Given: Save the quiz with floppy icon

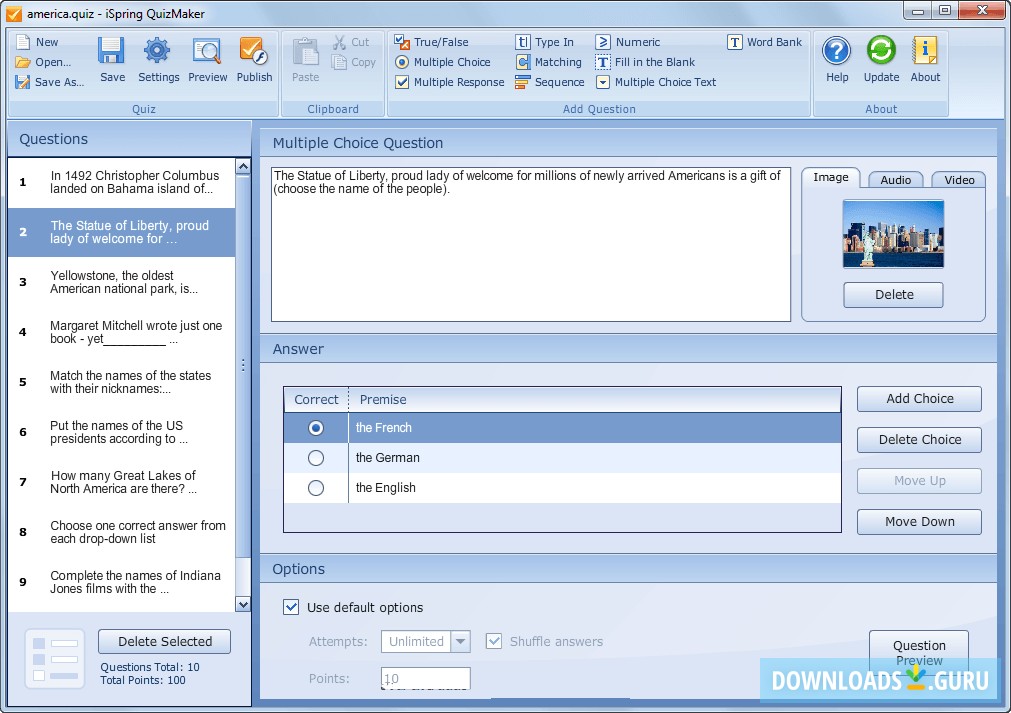Looking at the screenshot, I should point(112,60).
